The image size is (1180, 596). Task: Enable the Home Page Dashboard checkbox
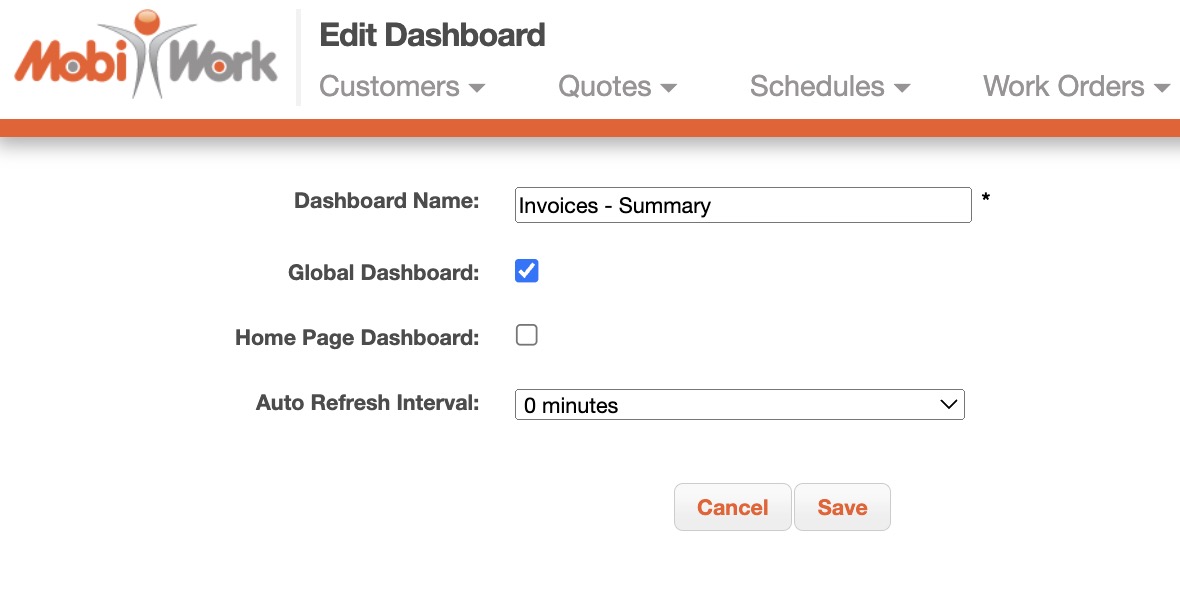click(527, 335)
